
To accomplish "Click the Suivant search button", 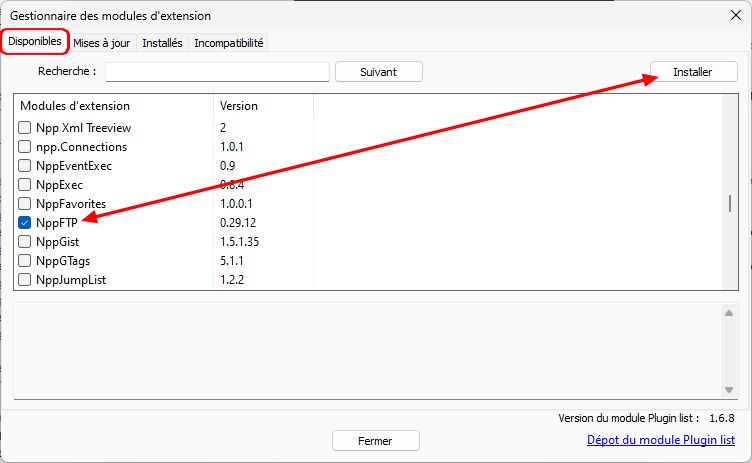I will 378,72.
